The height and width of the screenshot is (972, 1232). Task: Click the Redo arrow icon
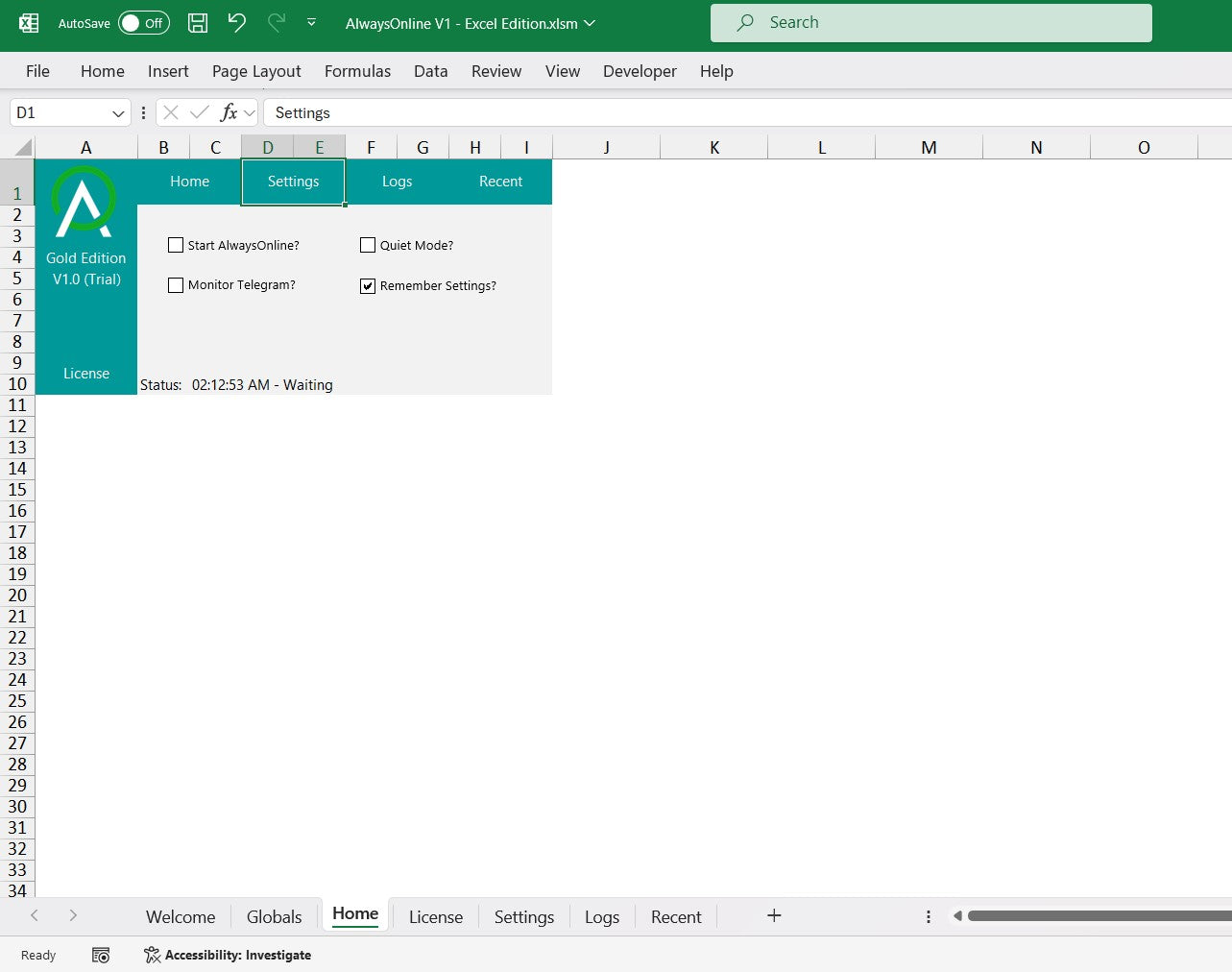coord(277,23)
